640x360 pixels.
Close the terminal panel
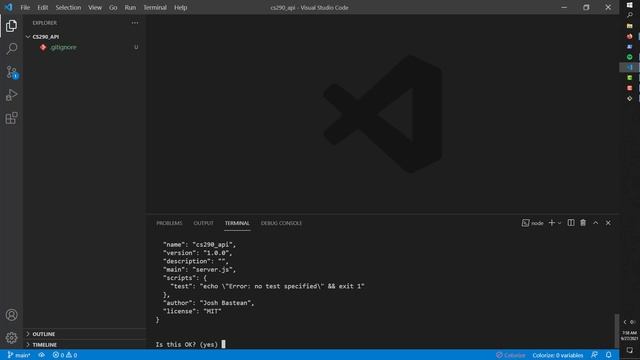608,223
